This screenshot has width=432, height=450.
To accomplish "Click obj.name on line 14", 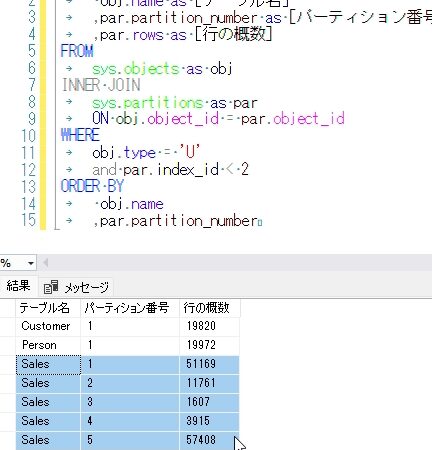I will [132, 204].
